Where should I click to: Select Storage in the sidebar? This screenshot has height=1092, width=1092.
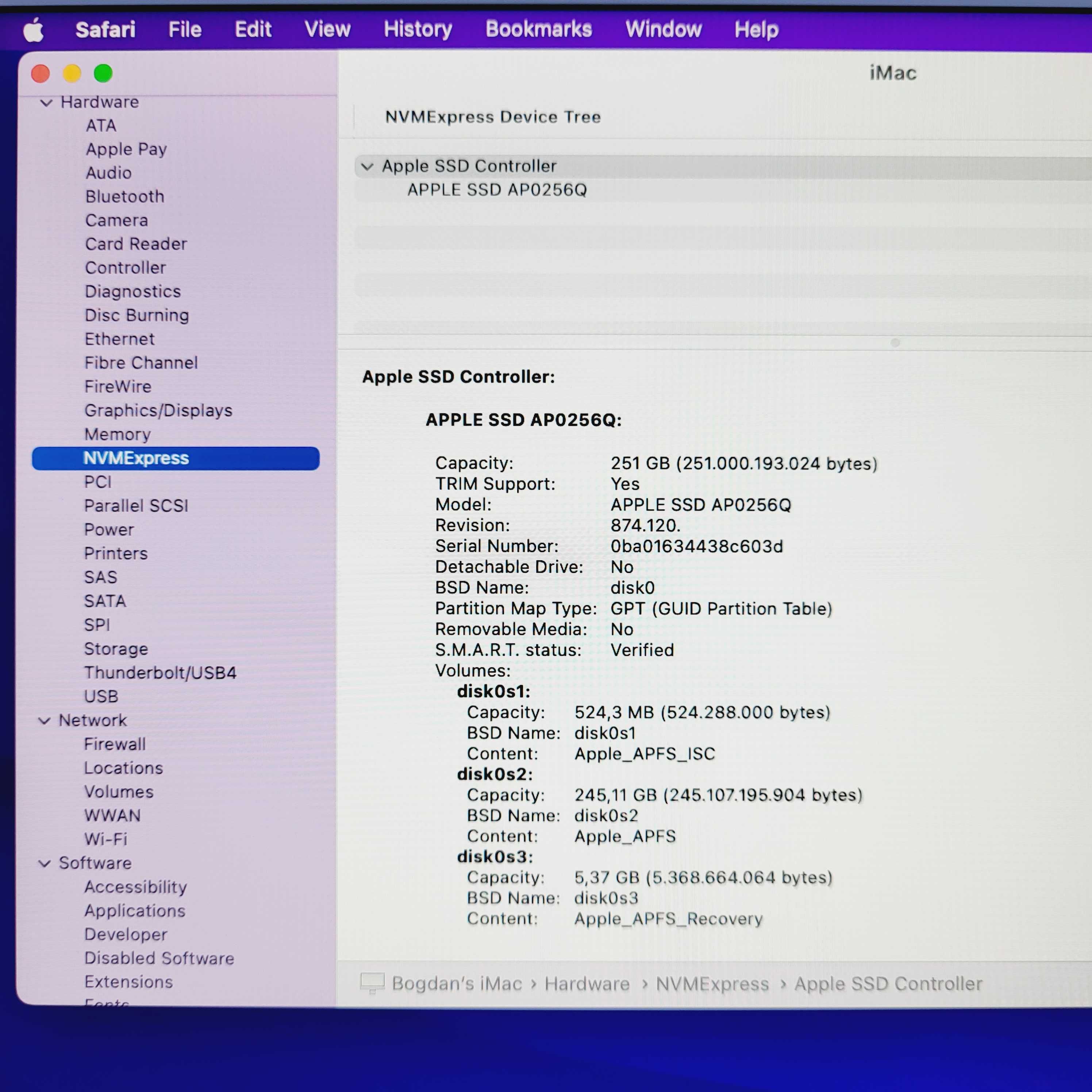click(x=116, y=649)
